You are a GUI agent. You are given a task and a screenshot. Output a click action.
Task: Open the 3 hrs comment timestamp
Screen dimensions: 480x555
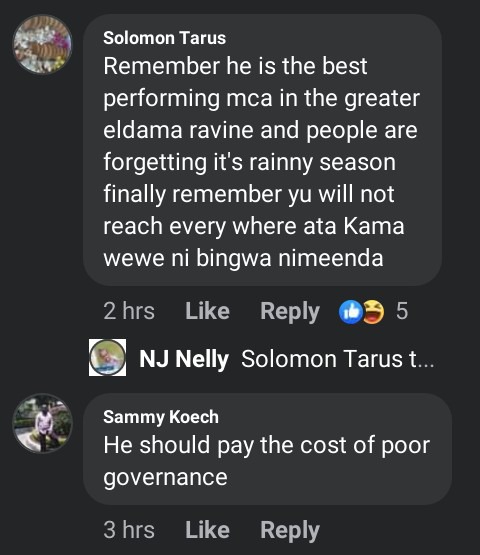click(x=129, y=530)
